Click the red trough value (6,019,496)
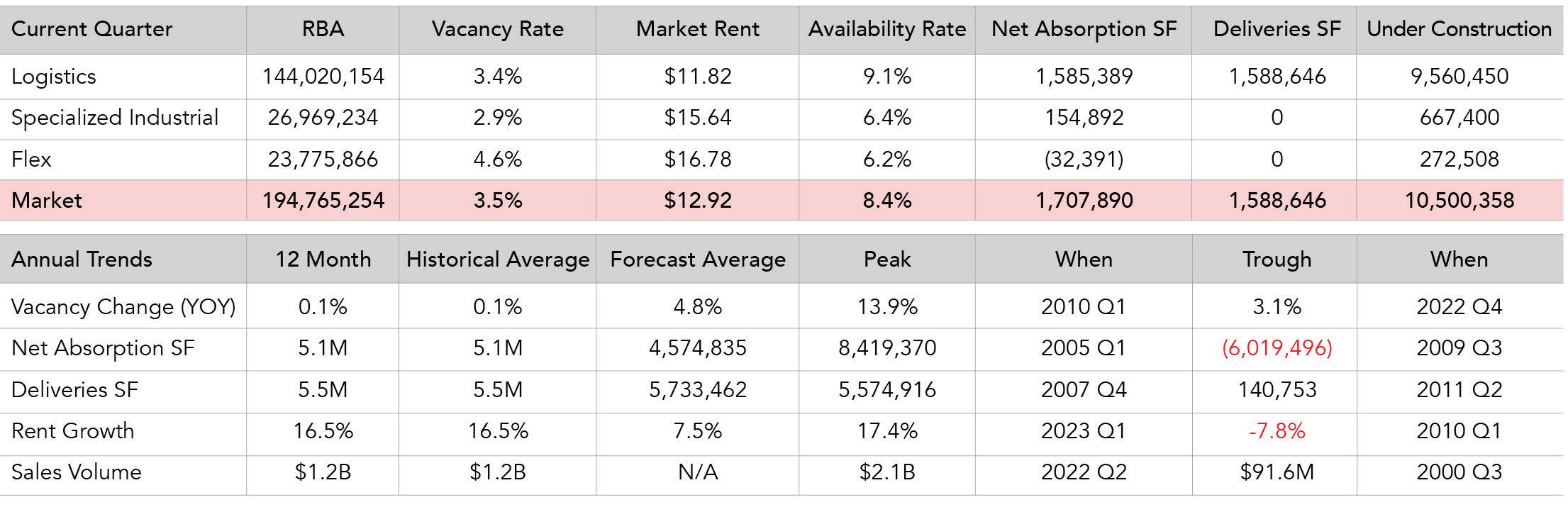Viewport: 1568px width, 512px height. 1277,348
